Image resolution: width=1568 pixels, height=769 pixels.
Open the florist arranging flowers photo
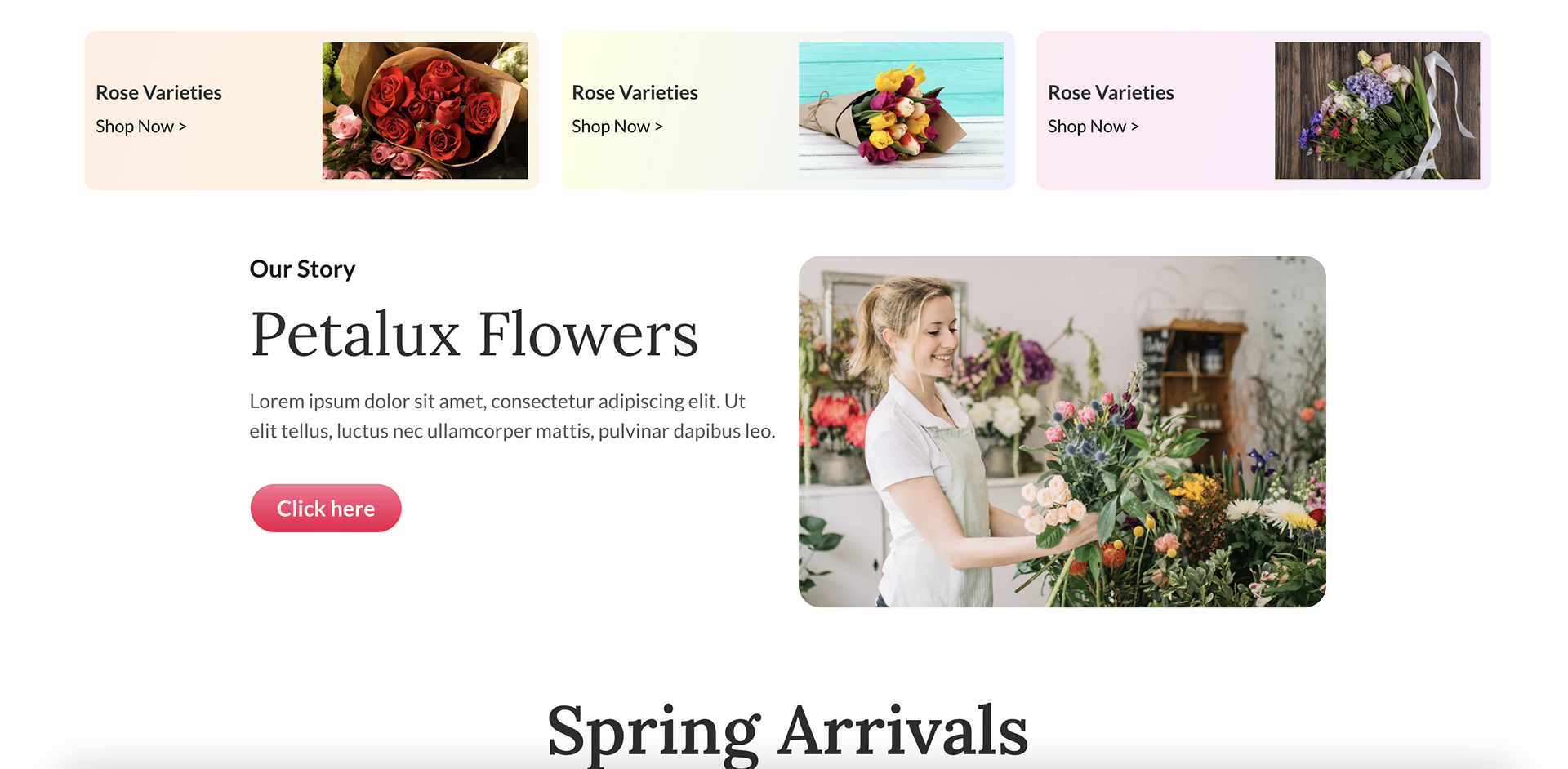(1062, 431)
